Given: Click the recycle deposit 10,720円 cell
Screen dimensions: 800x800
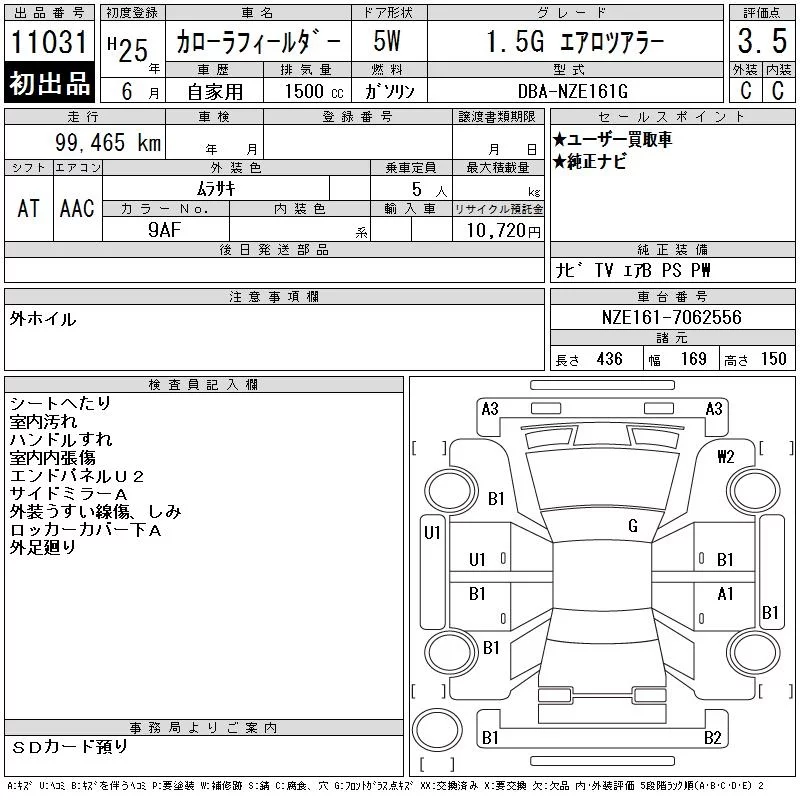Looking at the screenshot, I should pyautogui.click(x=498, y=230).
